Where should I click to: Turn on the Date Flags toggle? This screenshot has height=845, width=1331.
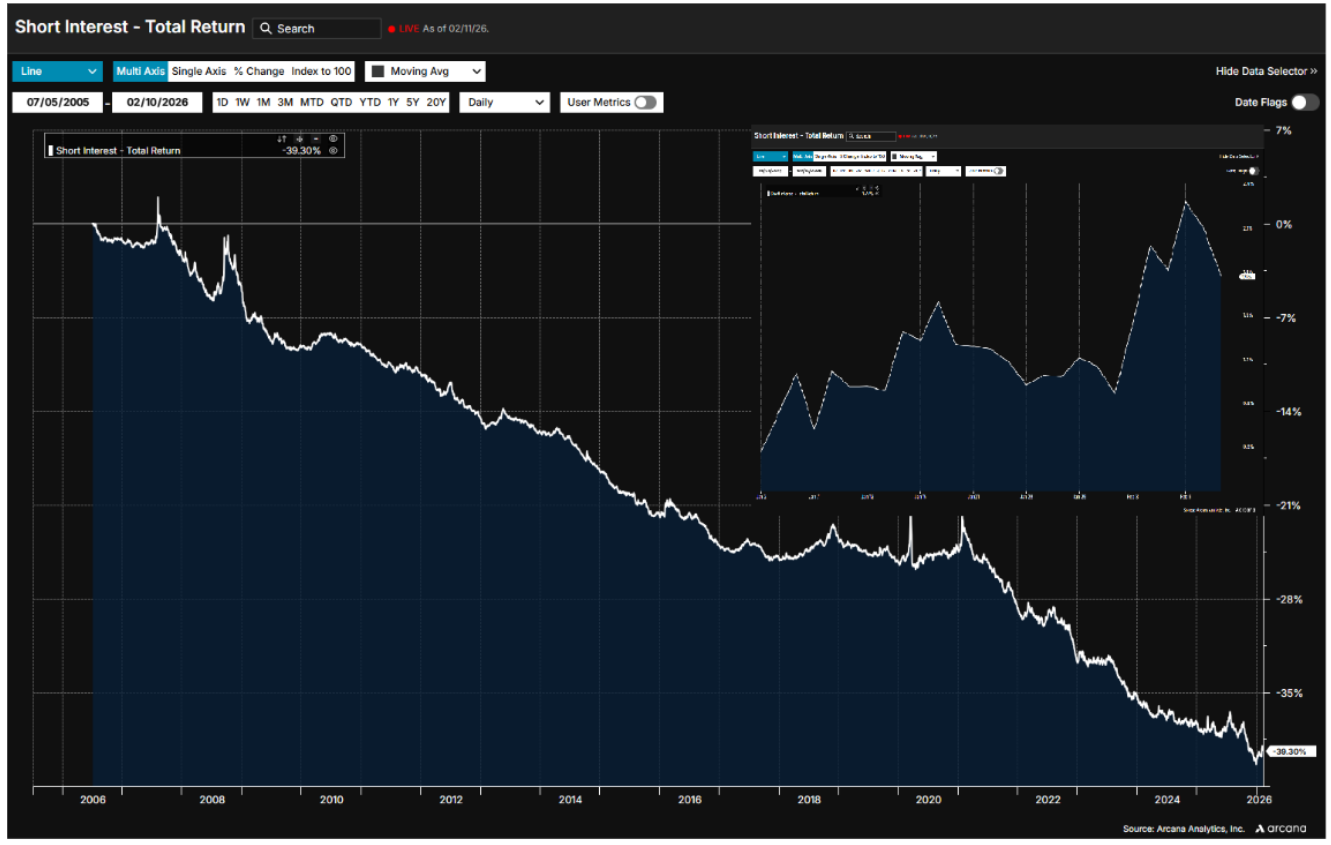(1304, 102)
